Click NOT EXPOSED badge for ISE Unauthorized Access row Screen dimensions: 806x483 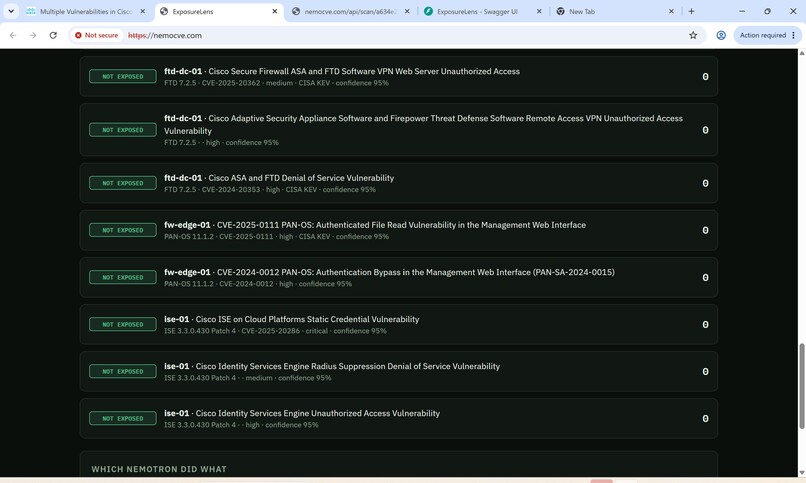pyautogui.click(x=122, y=419)
